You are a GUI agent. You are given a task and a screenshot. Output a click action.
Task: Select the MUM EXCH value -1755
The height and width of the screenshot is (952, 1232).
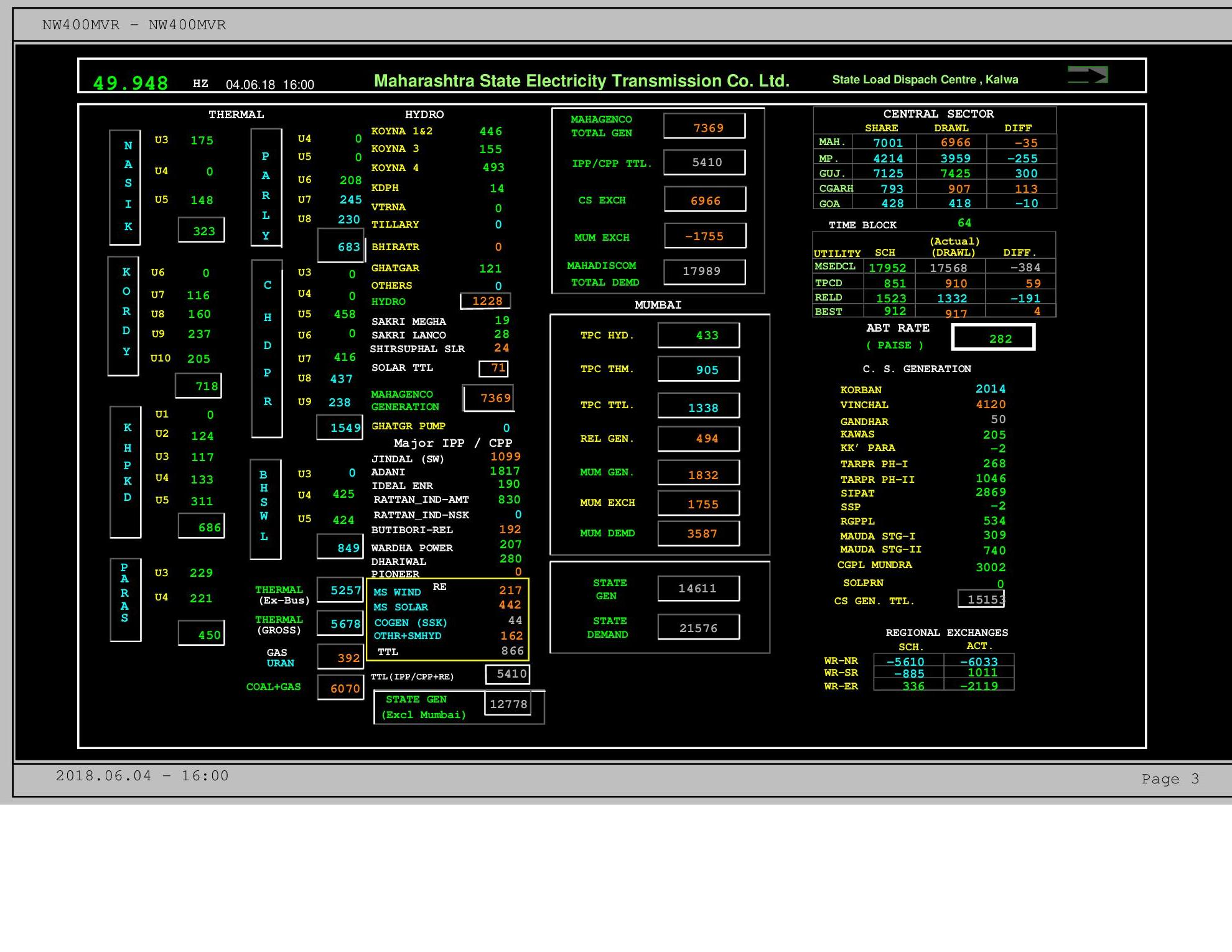(705, 236)
